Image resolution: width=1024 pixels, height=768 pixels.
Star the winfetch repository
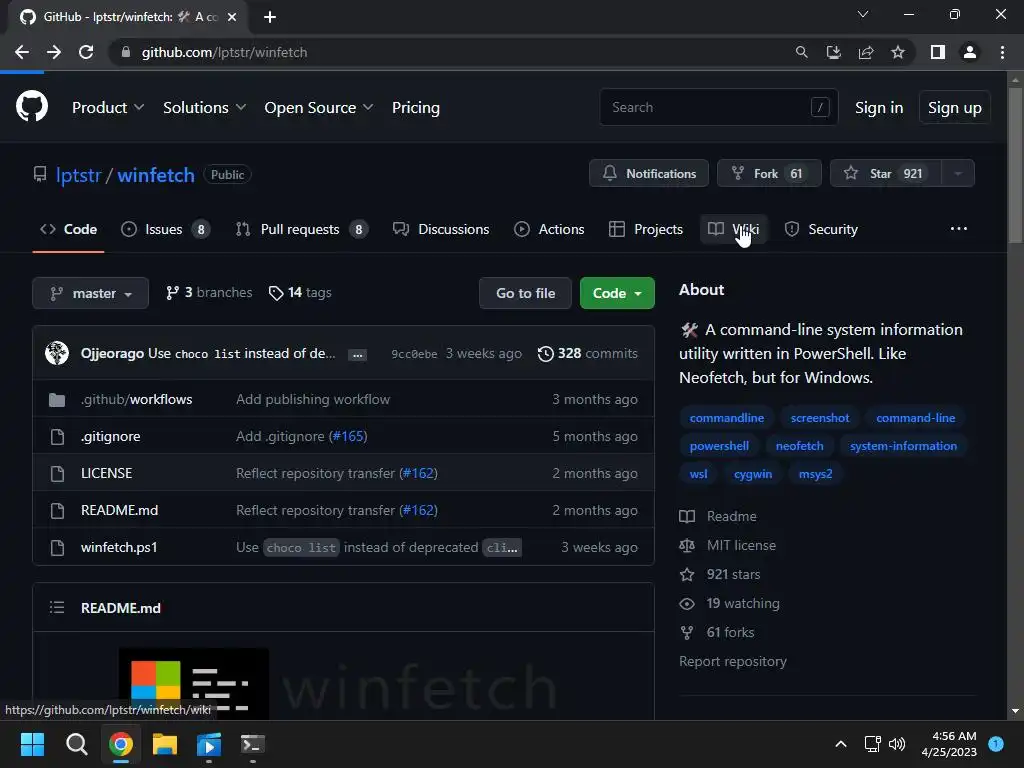885,173
